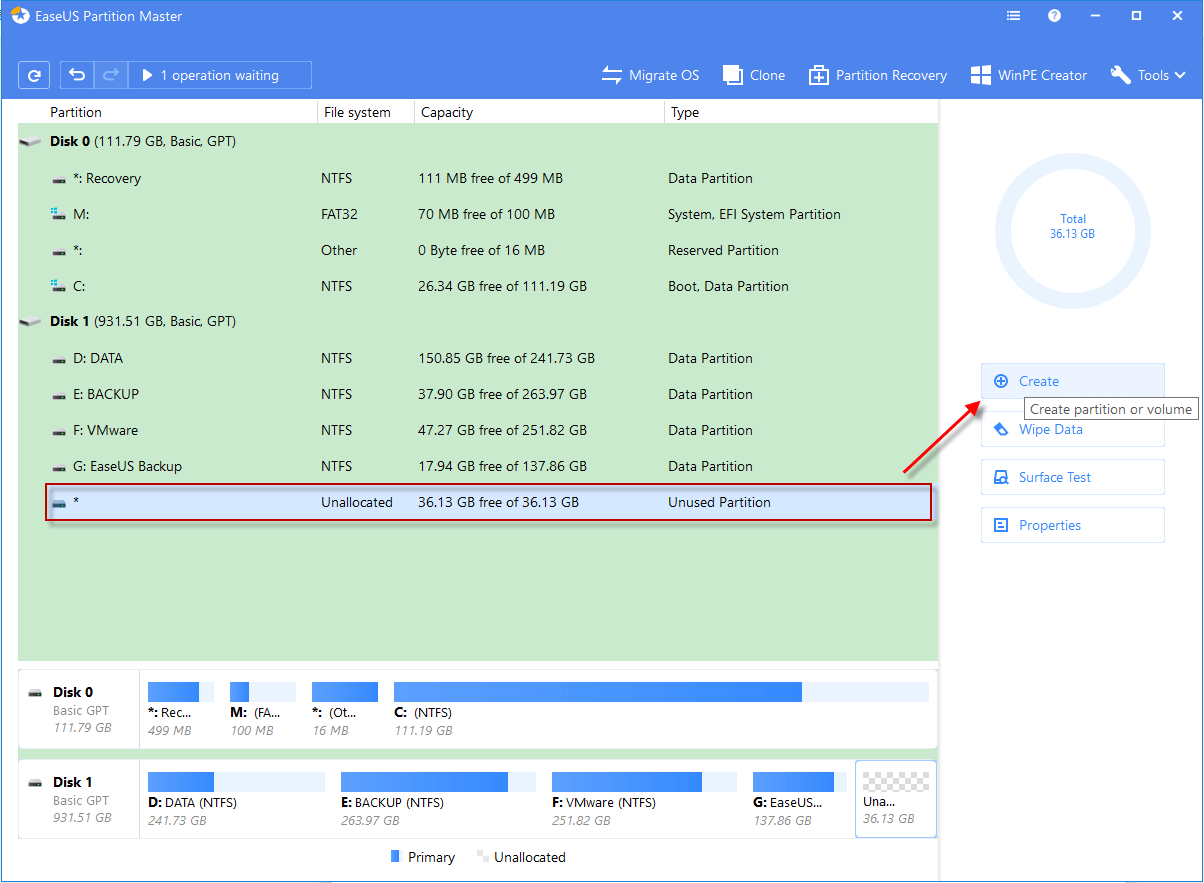The height and width of the screenshot is (883, 1204).
Task: Sort by the File system column header
Action: 357,112
